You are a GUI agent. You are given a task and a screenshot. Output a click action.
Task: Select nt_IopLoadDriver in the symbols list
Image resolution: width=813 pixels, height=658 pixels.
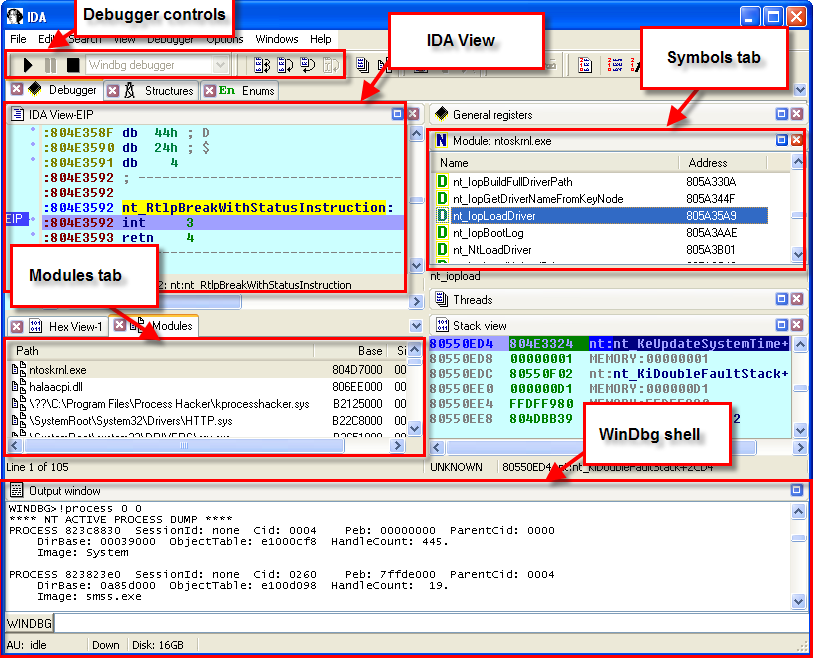click(x=493, y=215)
